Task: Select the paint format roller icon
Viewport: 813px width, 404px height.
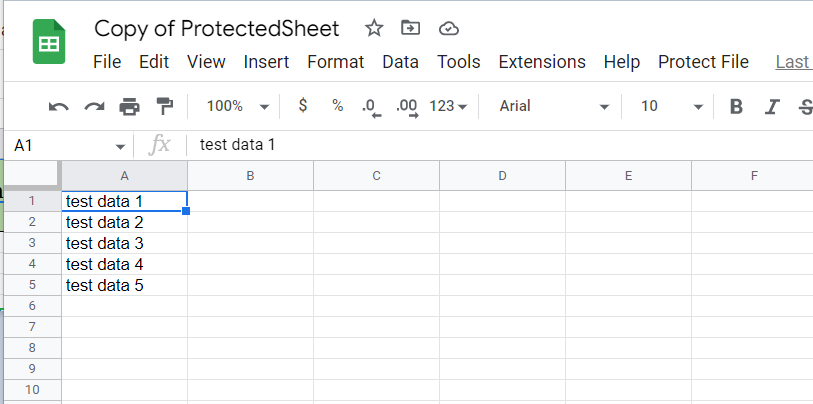Action: pyautogui.click(x=165, y=107)
